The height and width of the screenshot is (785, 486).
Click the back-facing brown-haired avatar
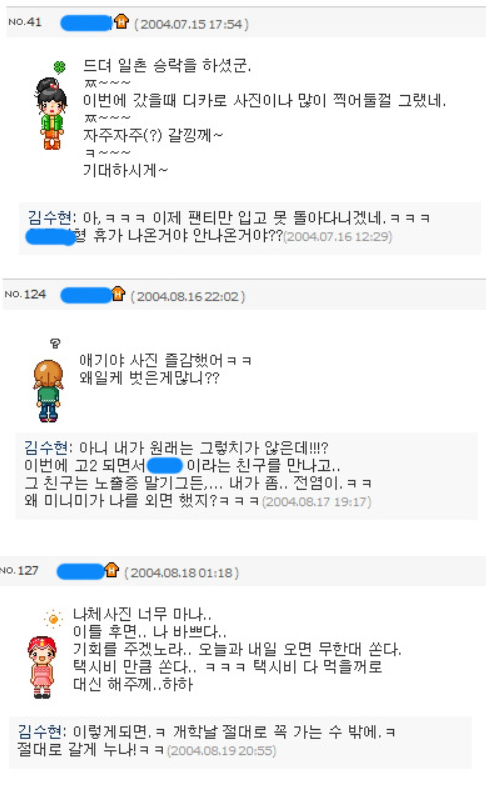tap(49, 391)
